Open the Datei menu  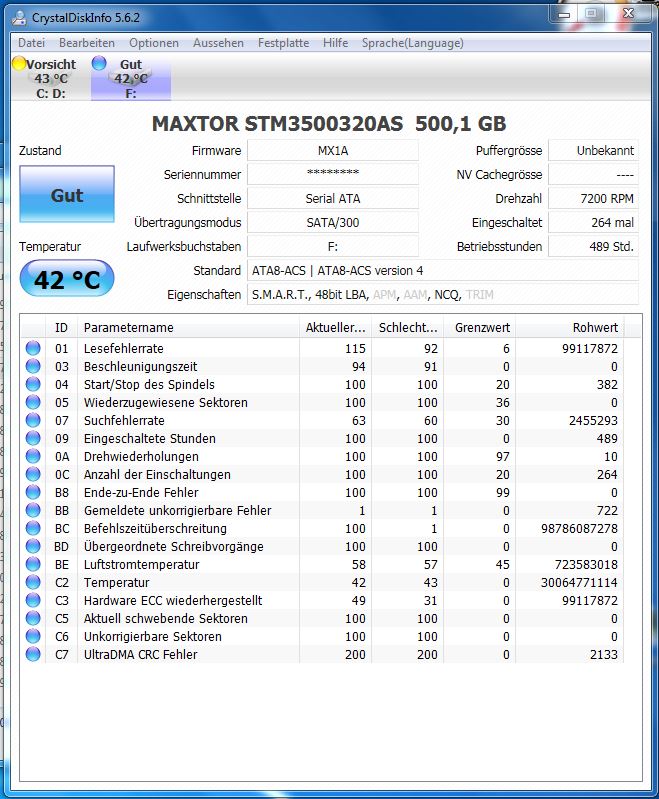(x=31, y=43)
